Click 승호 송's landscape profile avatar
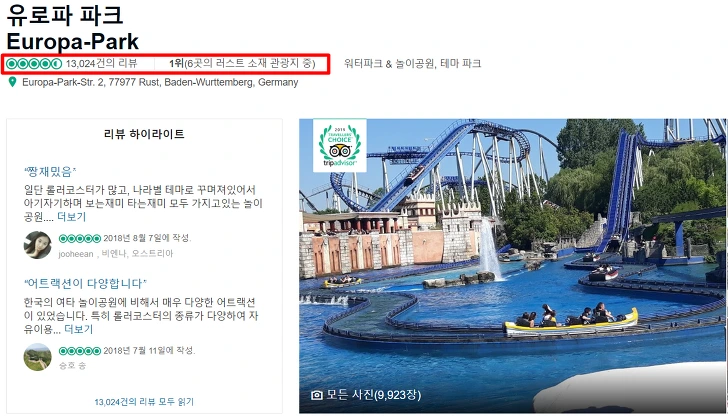The image size is (728, 418). click(x=38, y=357)
